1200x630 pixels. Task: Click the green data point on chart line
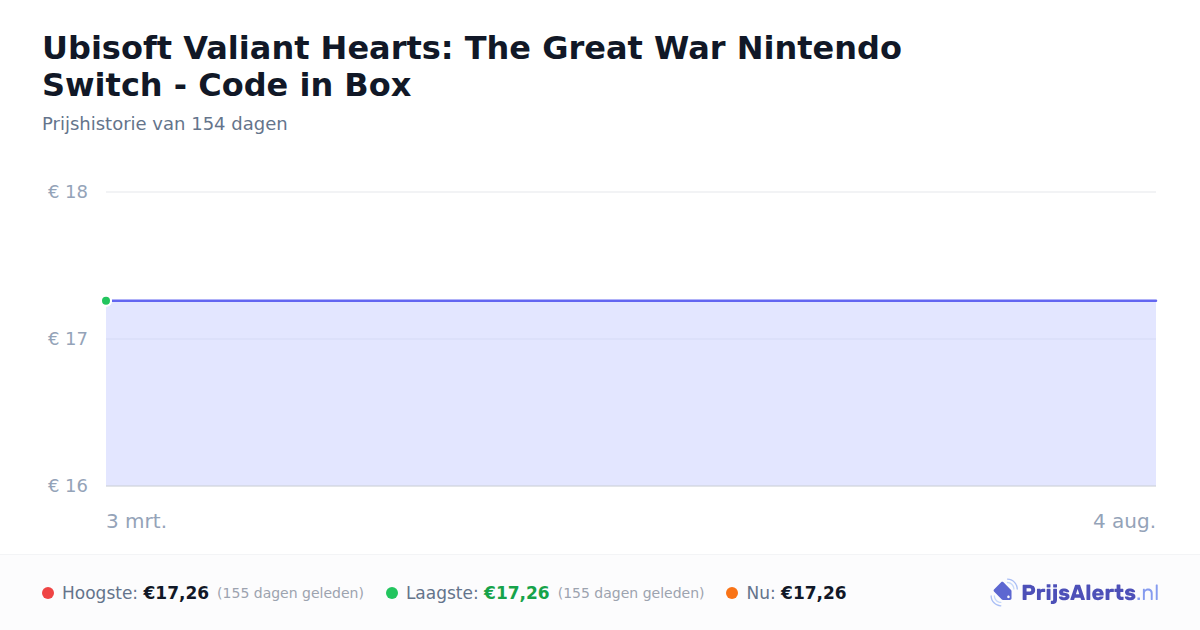106,300
